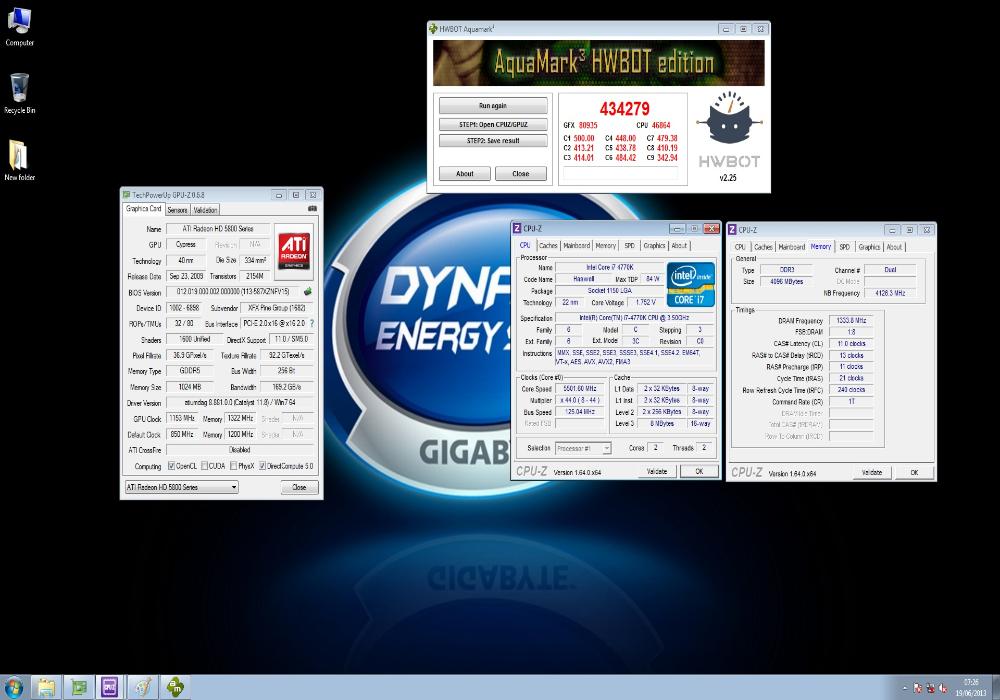Open the About tab in right CPU-Z
The width and height of the screenshot is (1000, 700).
tap(894, 247)
